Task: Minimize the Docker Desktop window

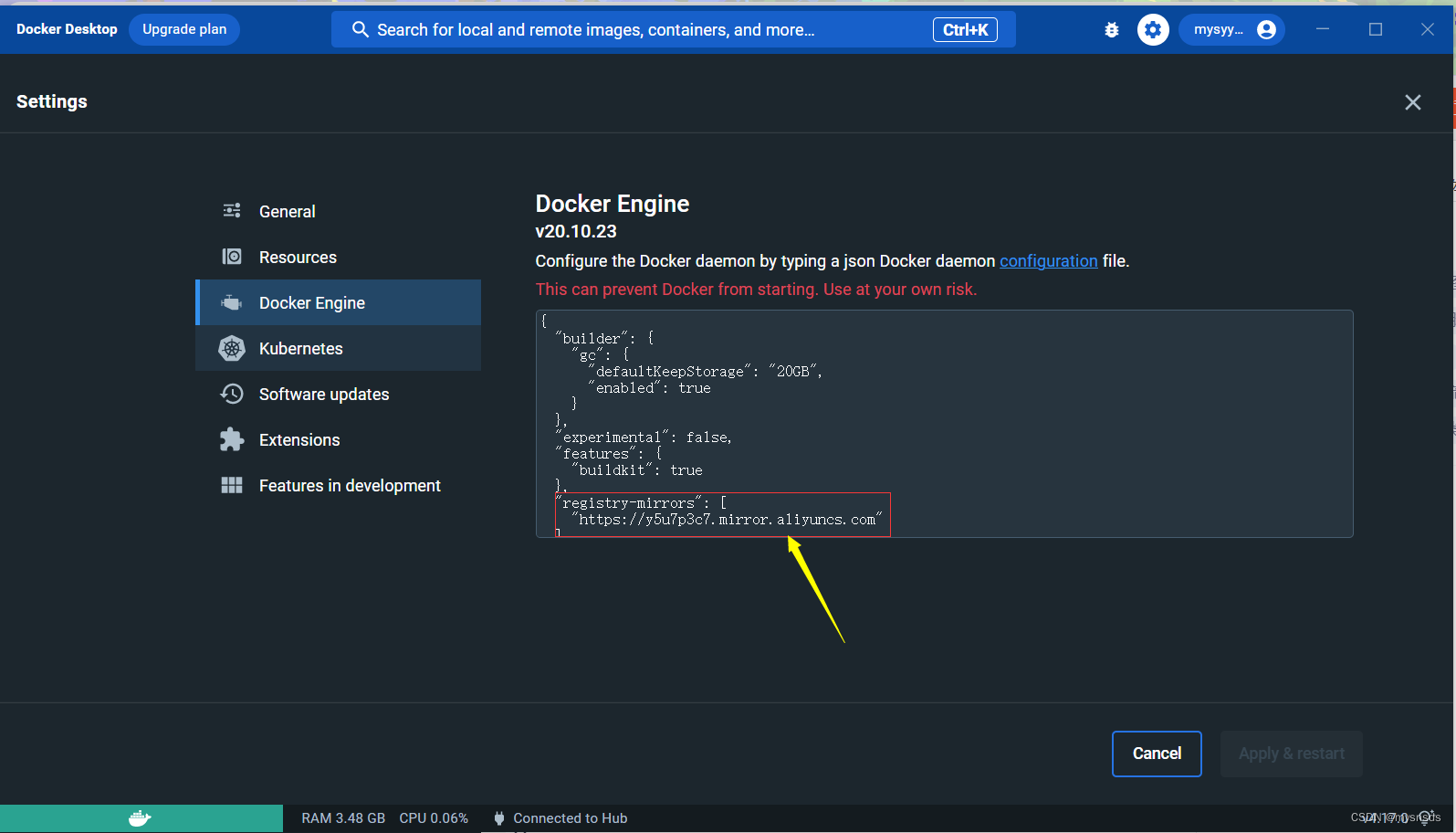Action: pos(1323,29)
